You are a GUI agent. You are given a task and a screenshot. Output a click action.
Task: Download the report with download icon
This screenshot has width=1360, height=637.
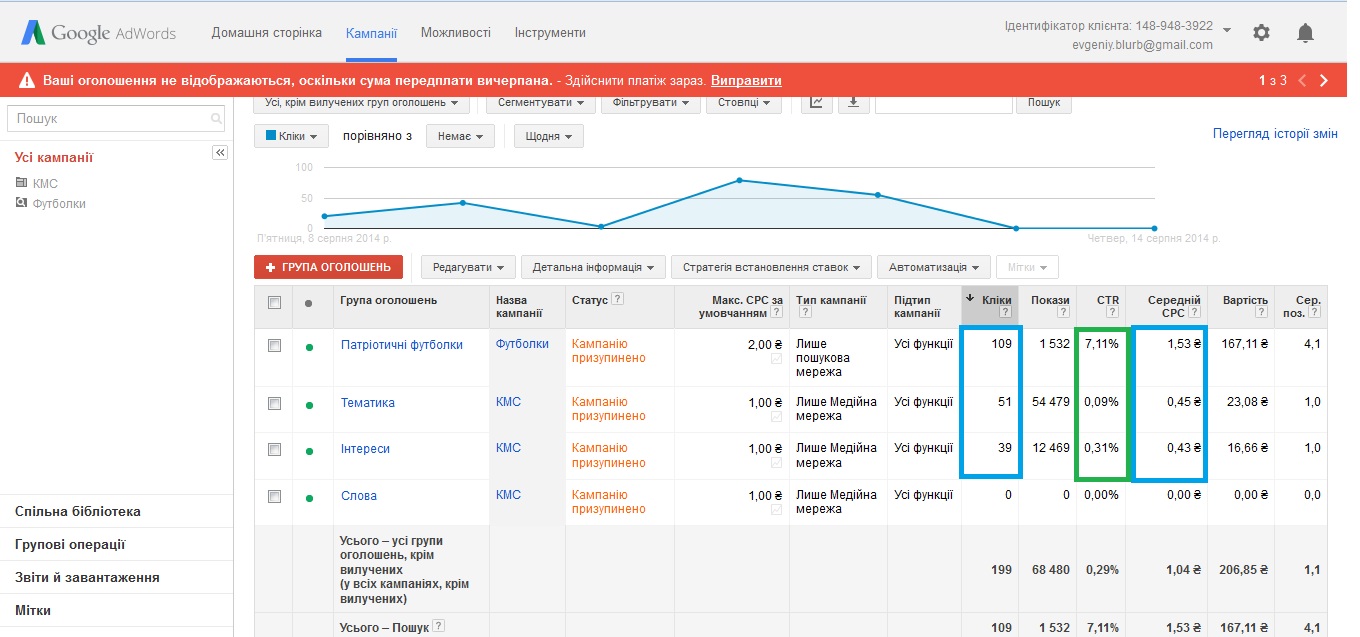[x=854, y=102]
